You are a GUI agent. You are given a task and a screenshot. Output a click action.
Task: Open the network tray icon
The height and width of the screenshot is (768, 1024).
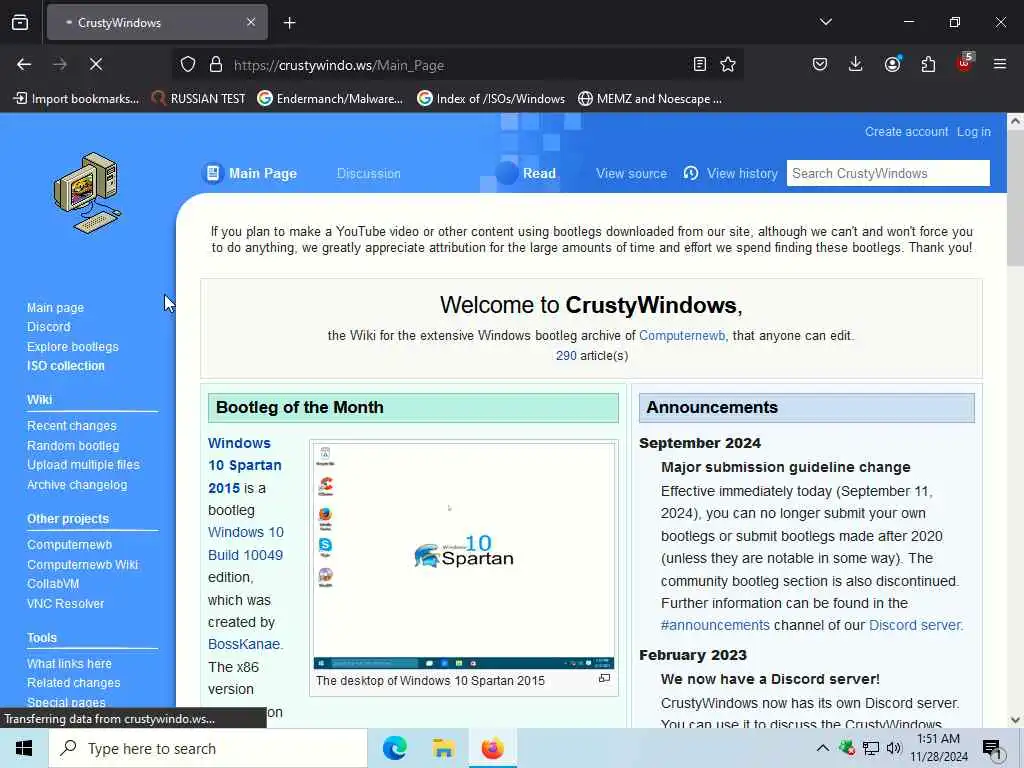click(871, 748)
